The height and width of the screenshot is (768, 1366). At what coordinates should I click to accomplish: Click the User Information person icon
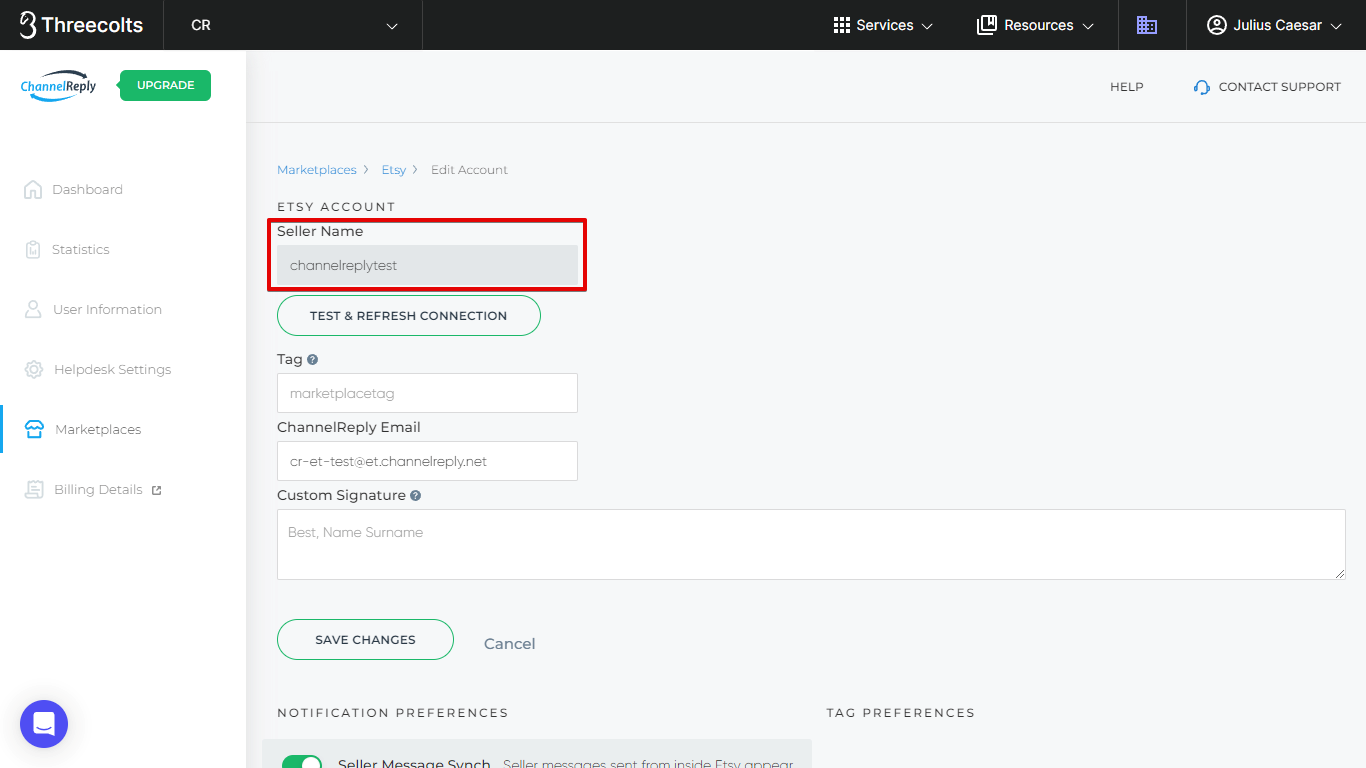[33, 309]
